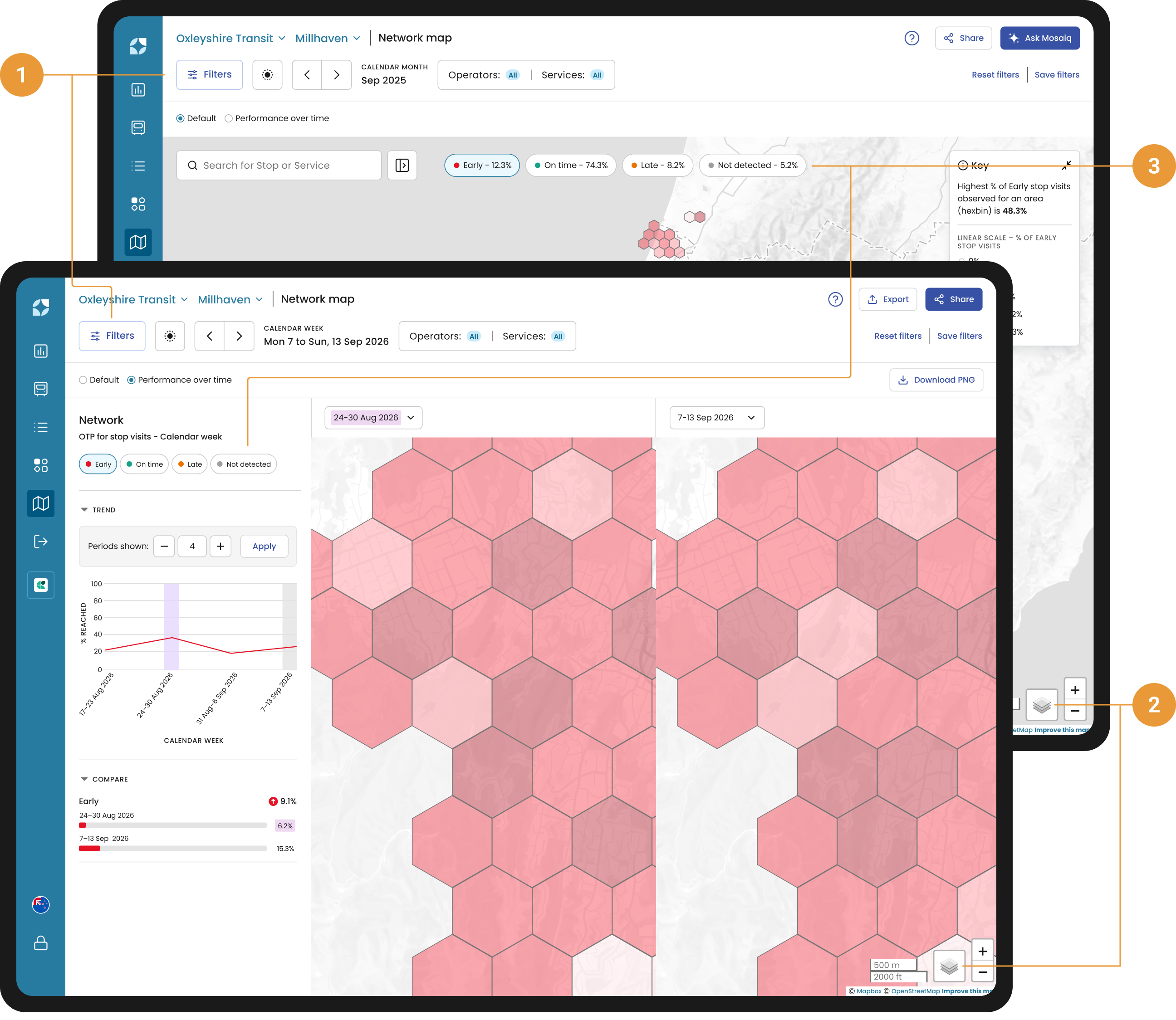Screen dimensions: 1176x1020
Task: Click Export button in front window
Action: click(887, 299)
